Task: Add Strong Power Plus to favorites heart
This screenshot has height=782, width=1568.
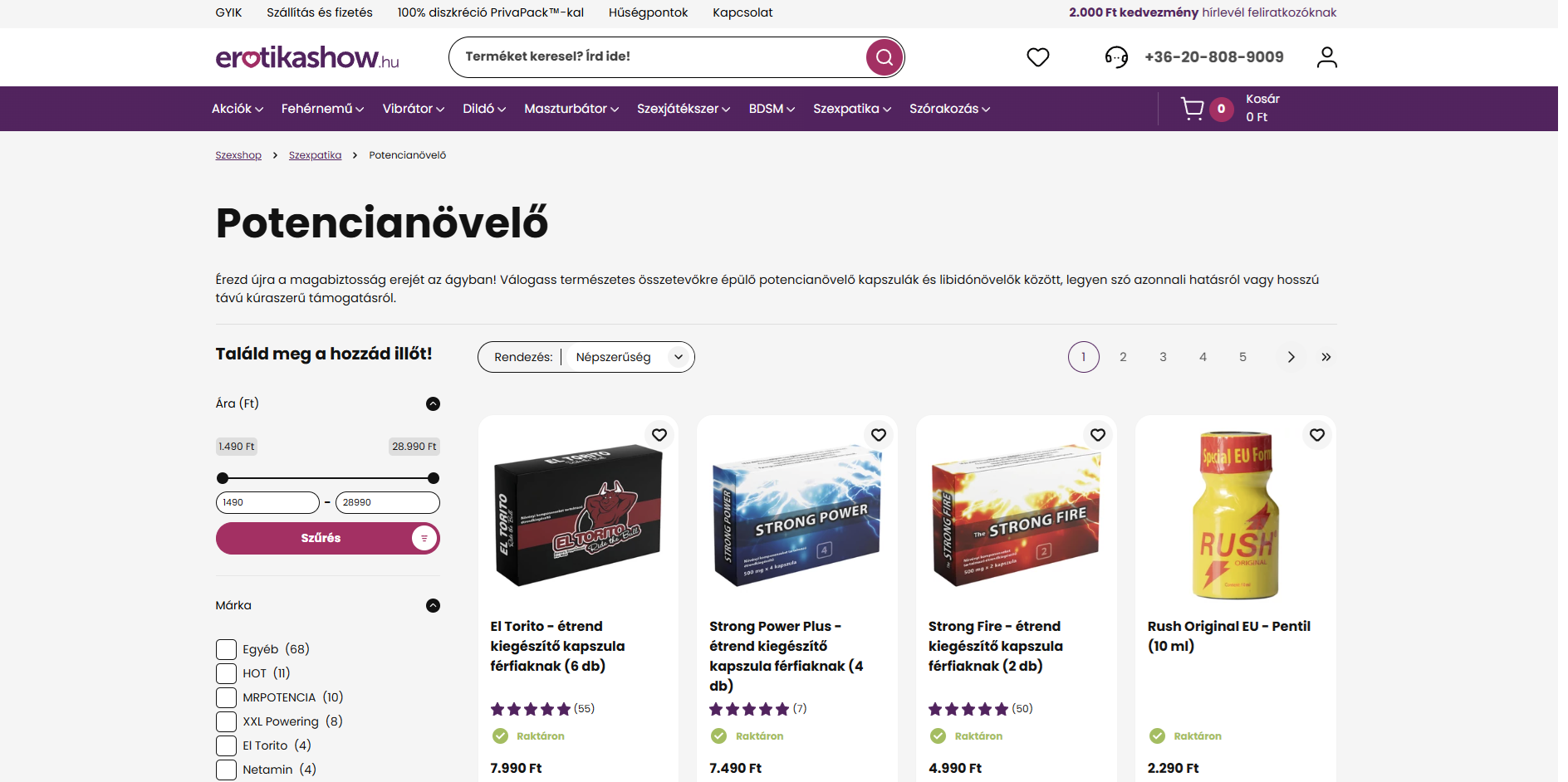Action: [879, 435]
